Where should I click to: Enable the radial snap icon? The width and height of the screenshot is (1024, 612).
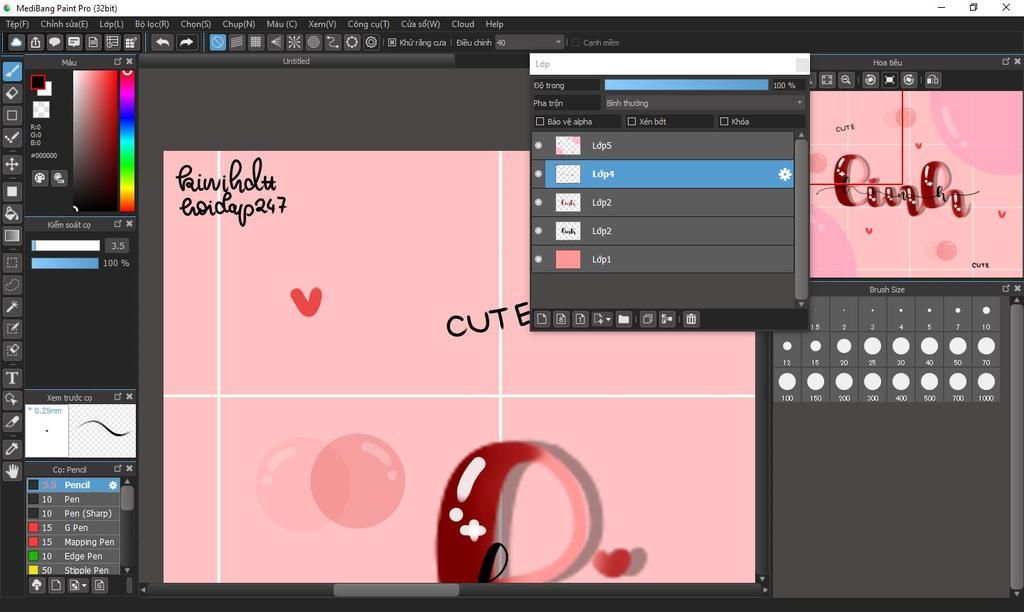pyautogui.click(x=295, y=42)
